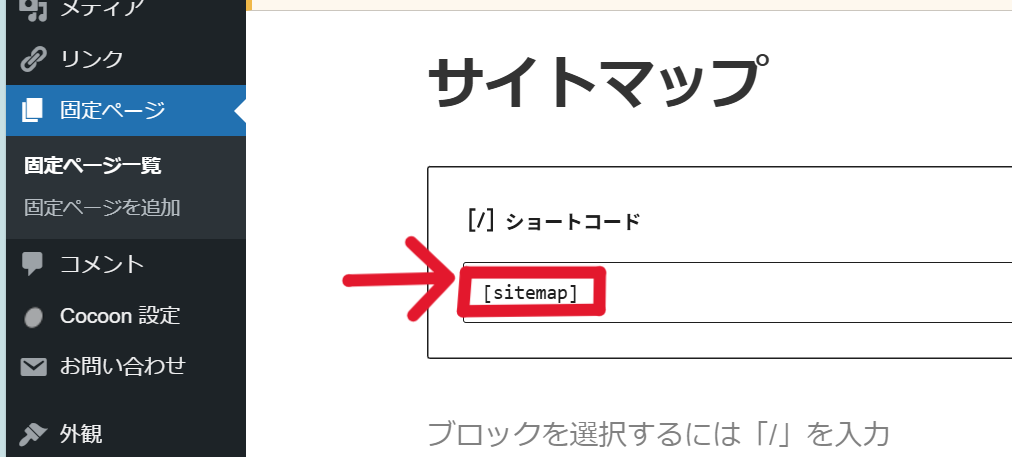1012x457 pixels.
Task: Click the 外観 paintbrush icon
Action: click(x=33, y=434)
